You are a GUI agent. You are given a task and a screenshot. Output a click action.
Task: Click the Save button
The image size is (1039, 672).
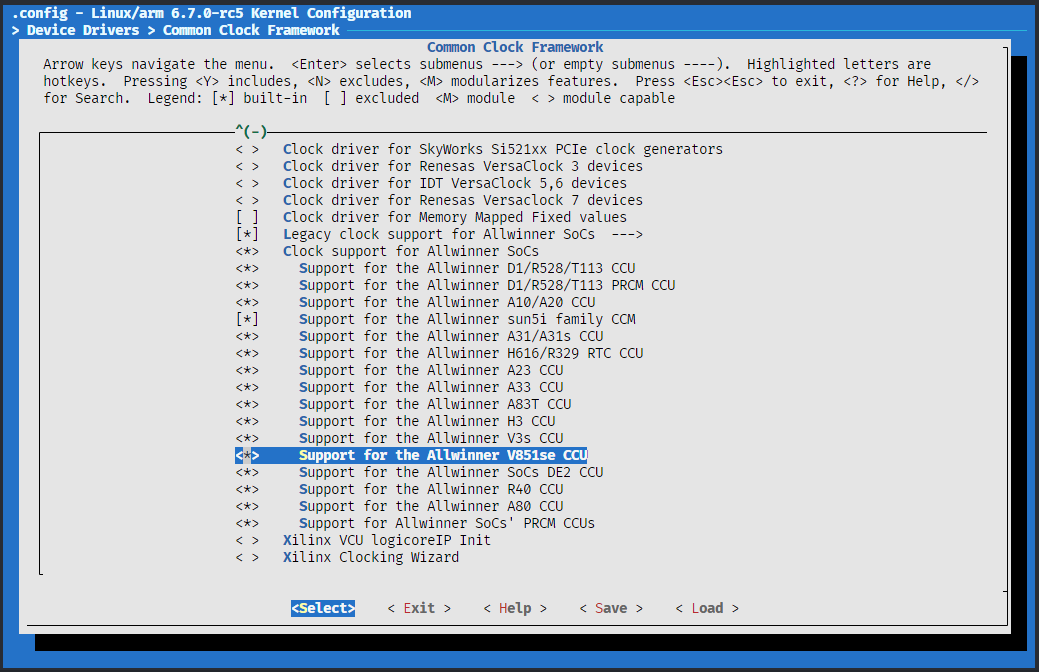[611, 608]
